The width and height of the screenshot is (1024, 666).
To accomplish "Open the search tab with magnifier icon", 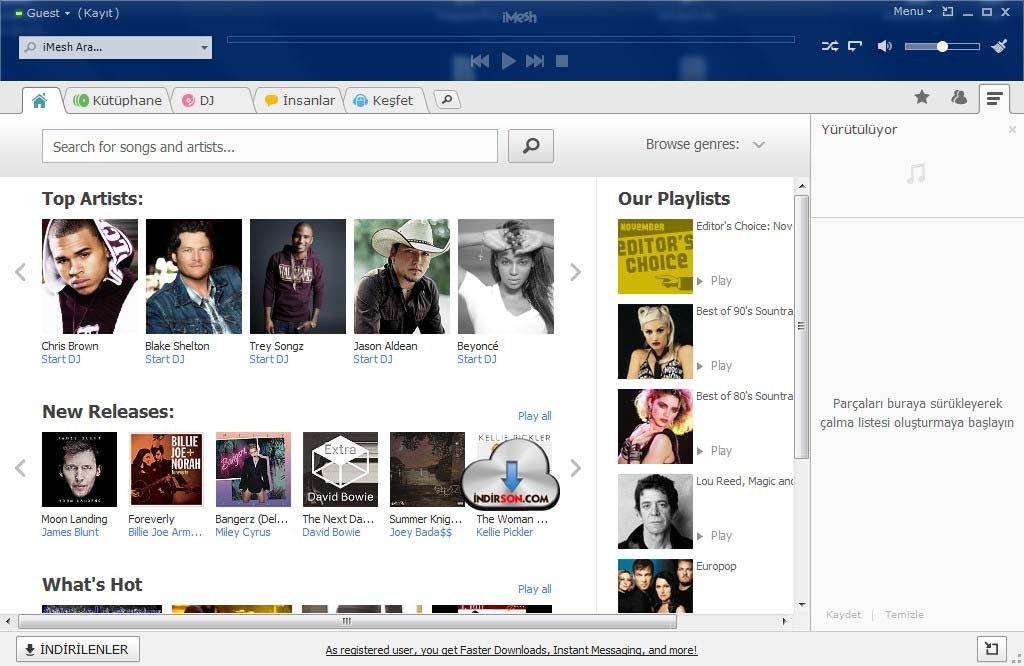I will click(x=447, y=100).
